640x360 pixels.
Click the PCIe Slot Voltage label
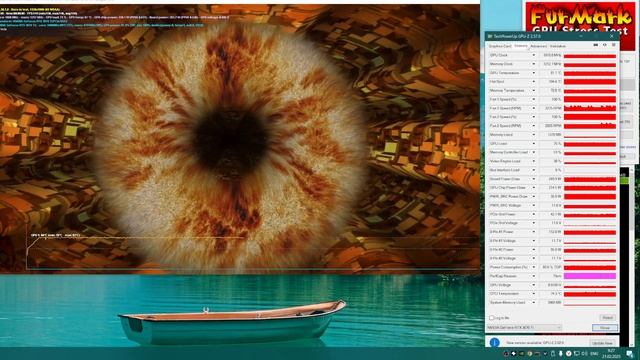504,223
